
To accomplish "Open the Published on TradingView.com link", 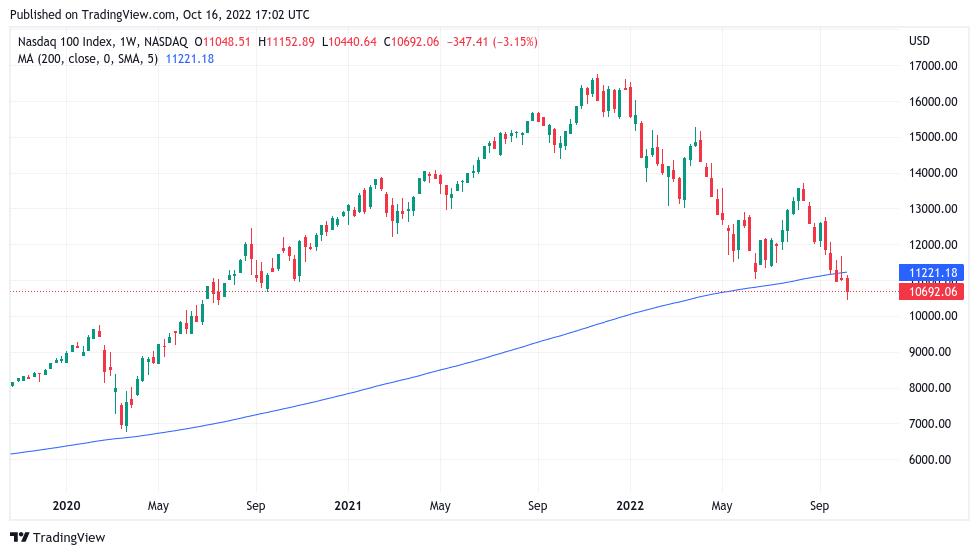I will (162, 15).
